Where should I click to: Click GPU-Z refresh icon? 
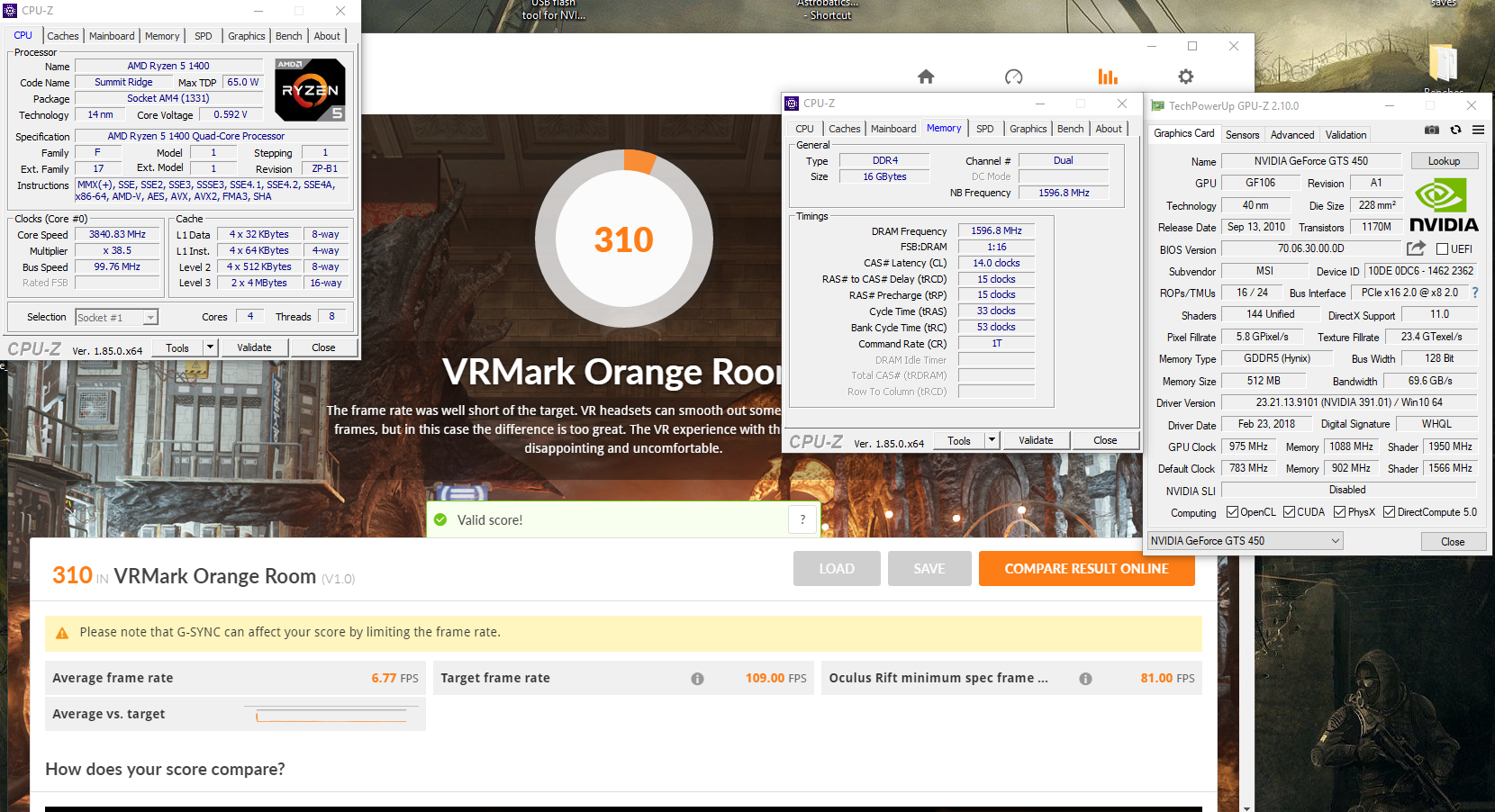[1455, 130]
